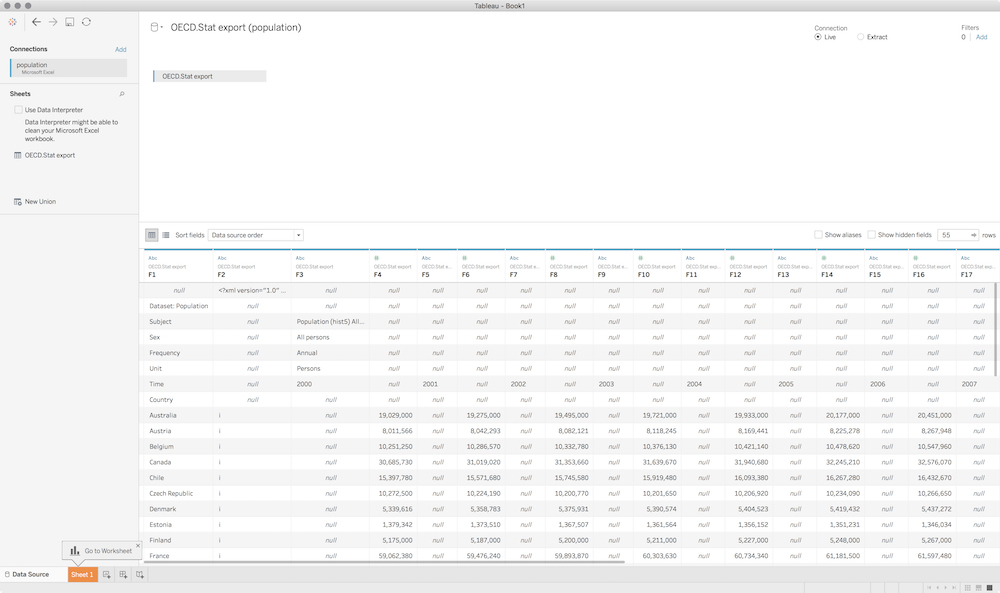Viewport: 1000px width, 593px height.
Task: Switch to preview data grid view icon
Action: [152, 235]
